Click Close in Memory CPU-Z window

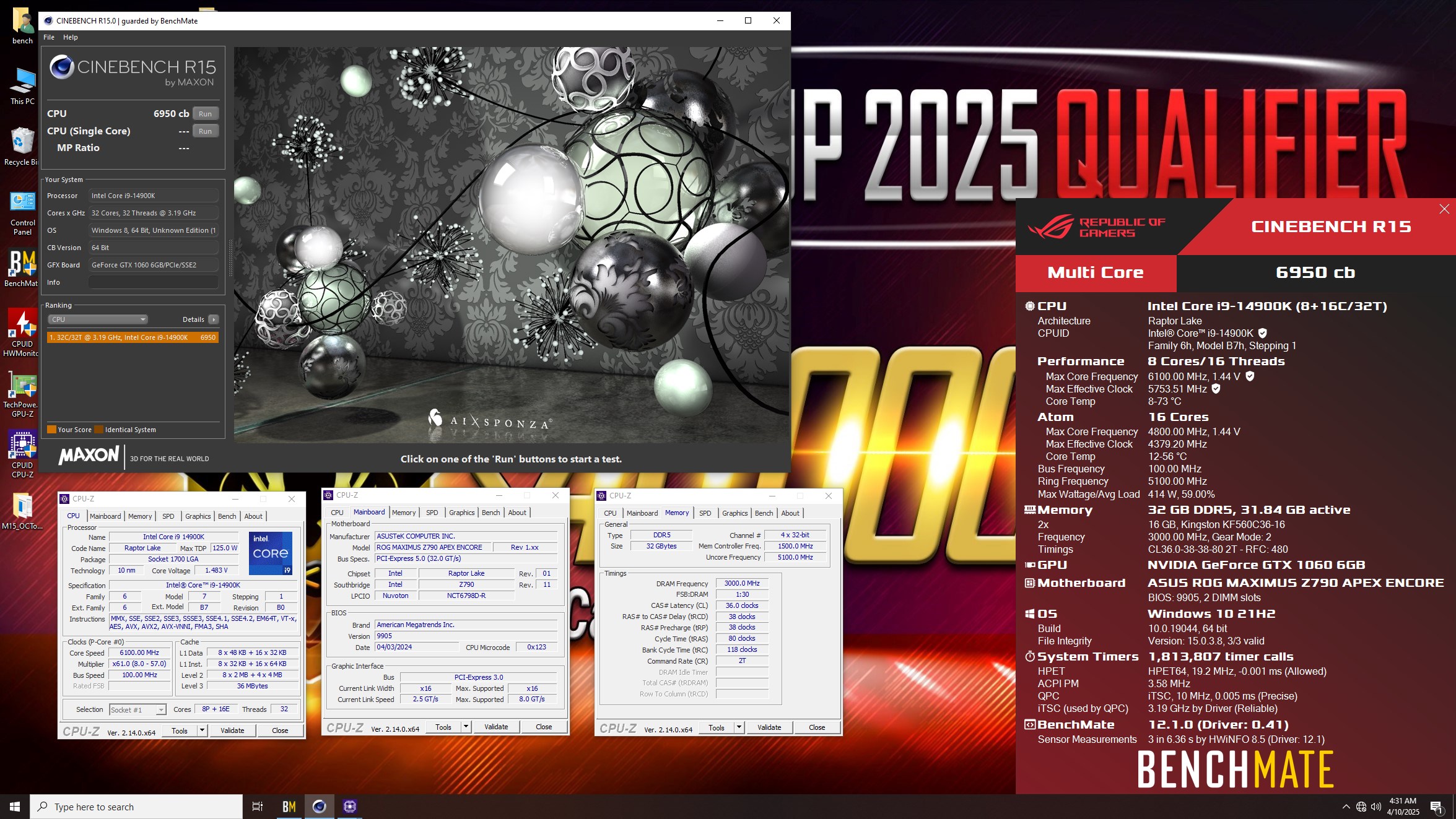[817, 727]
